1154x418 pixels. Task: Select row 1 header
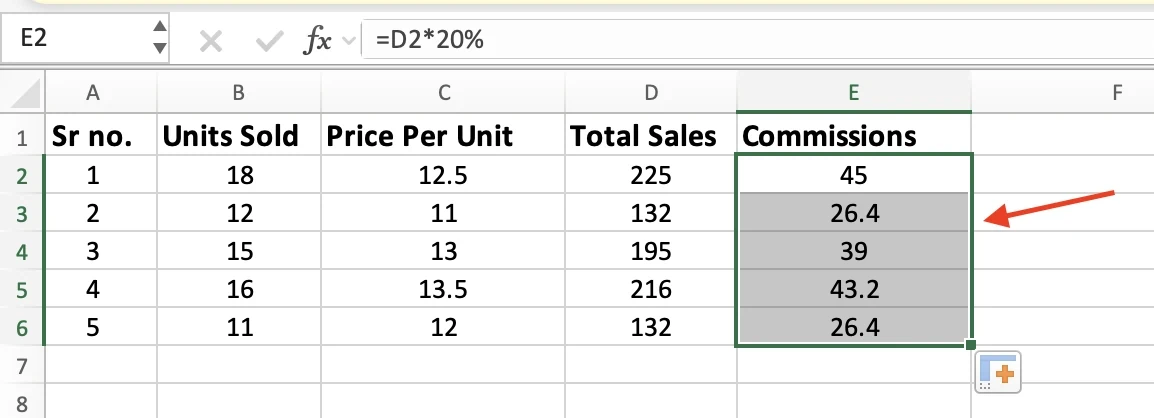coord(22,136)
